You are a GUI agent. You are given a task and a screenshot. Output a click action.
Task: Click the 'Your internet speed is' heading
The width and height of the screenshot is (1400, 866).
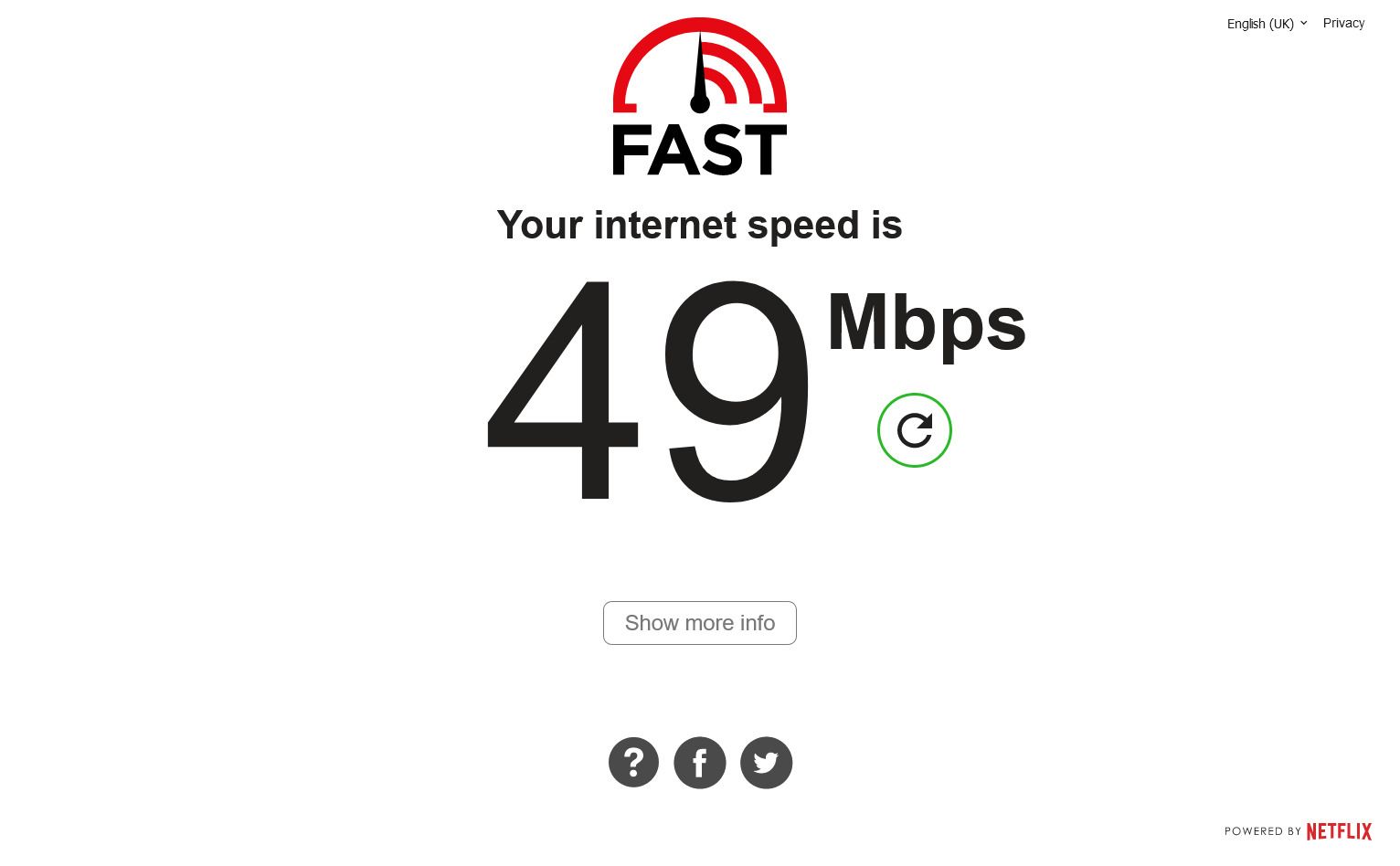click(700, 225)
